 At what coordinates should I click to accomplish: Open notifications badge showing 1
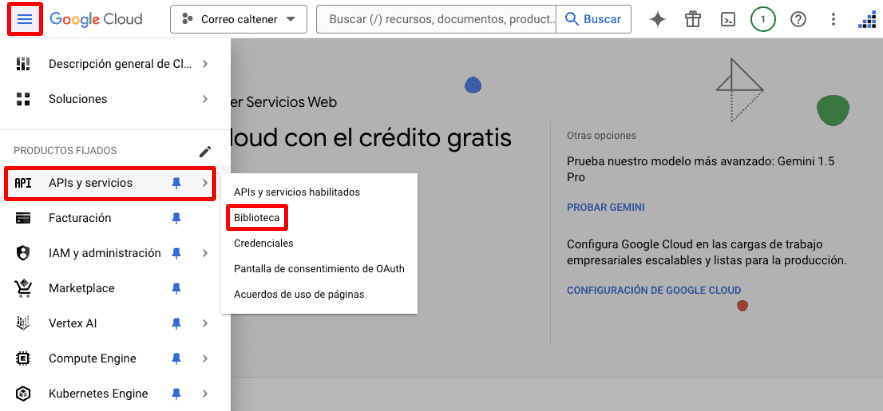tap(763, 19)
